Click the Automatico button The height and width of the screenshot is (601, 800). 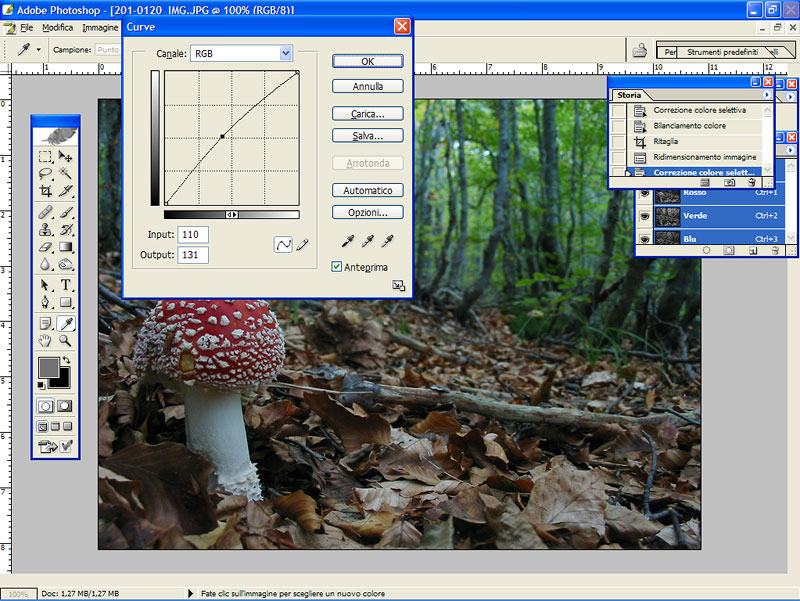pyautogui.click(x=368, y=190)
